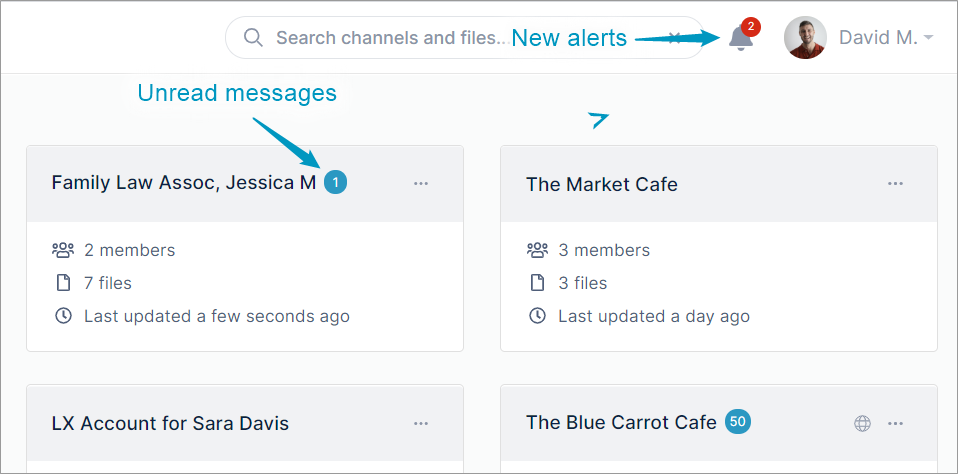Click members icon in The Market Cafe card

537,250
